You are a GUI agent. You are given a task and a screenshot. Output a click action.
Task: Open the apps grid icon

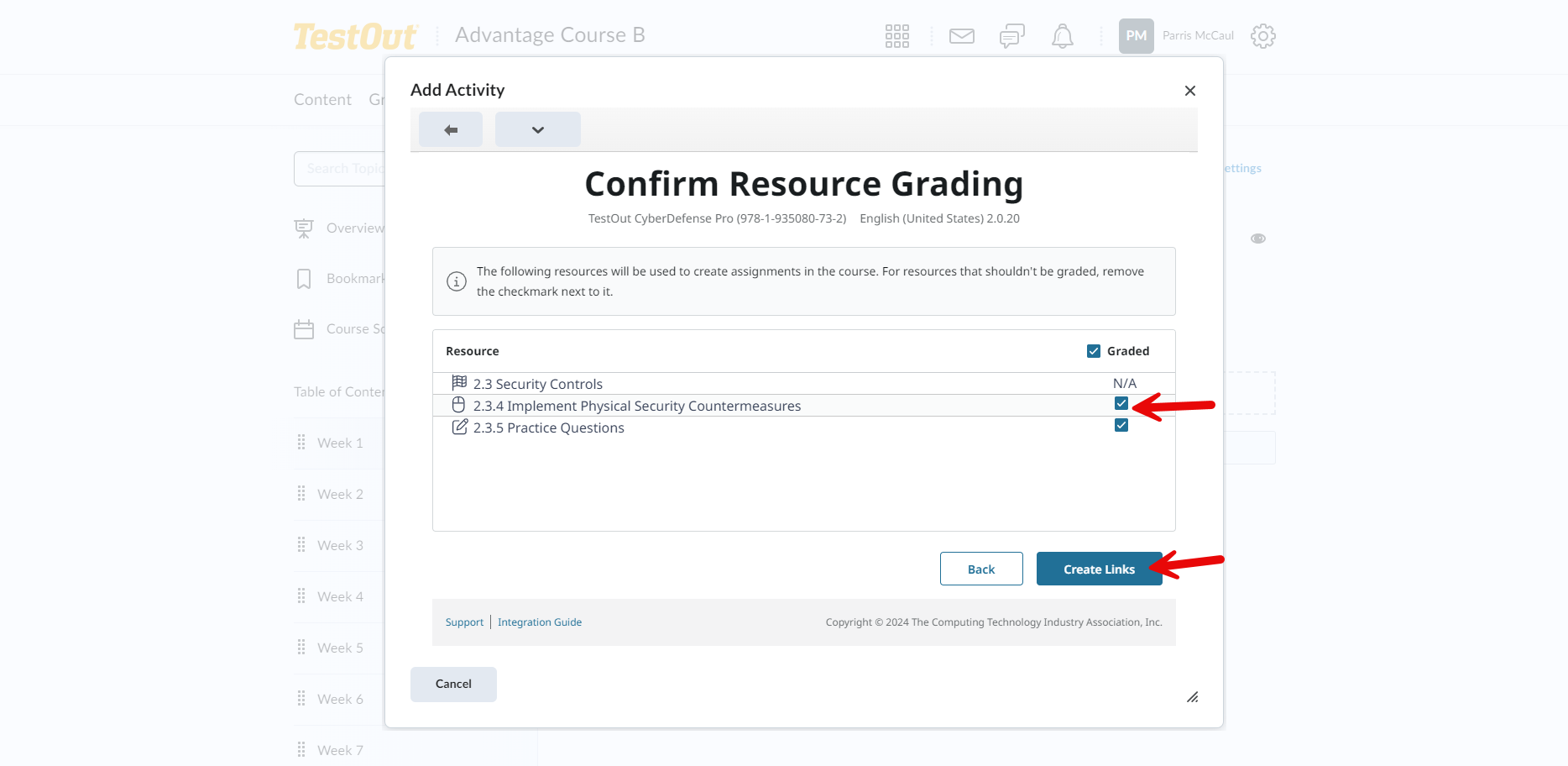896,36
